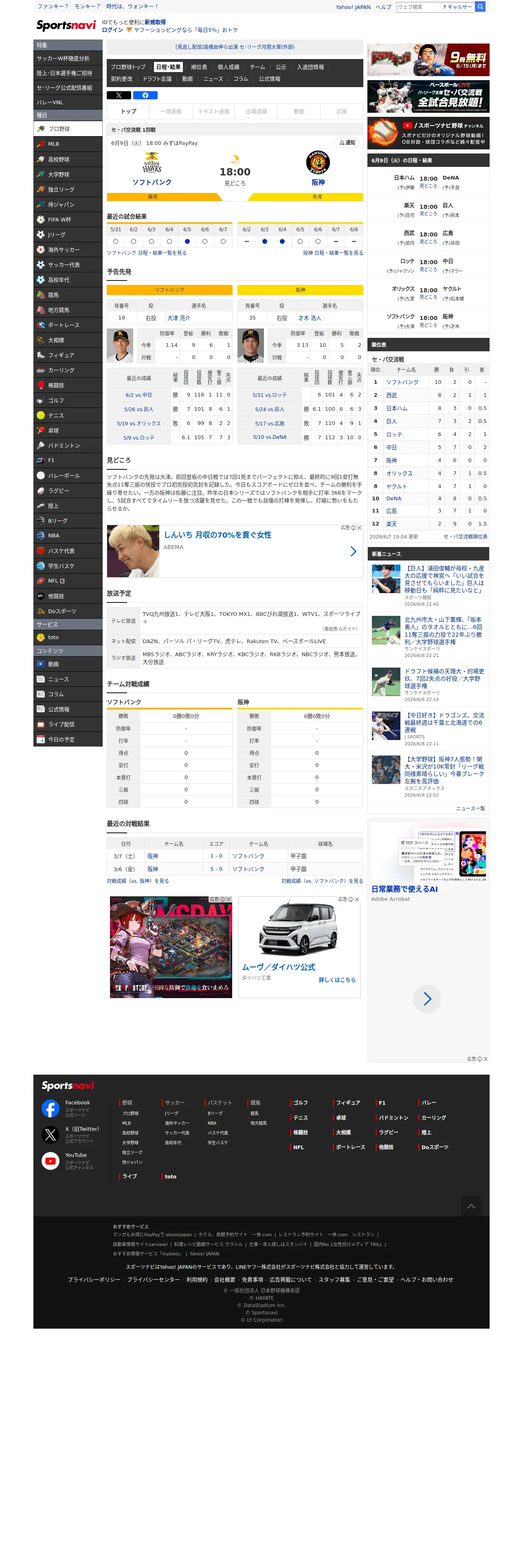Expand the テレビ放送 list with plus sign

145,622
